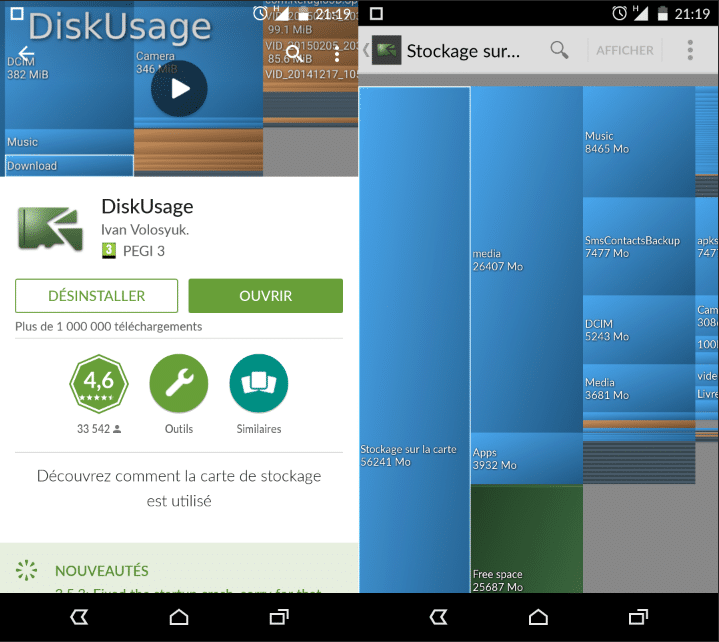Screen dimensions: 719x642
Task: Select the Media 3681 Mo block
Action: 639,388
